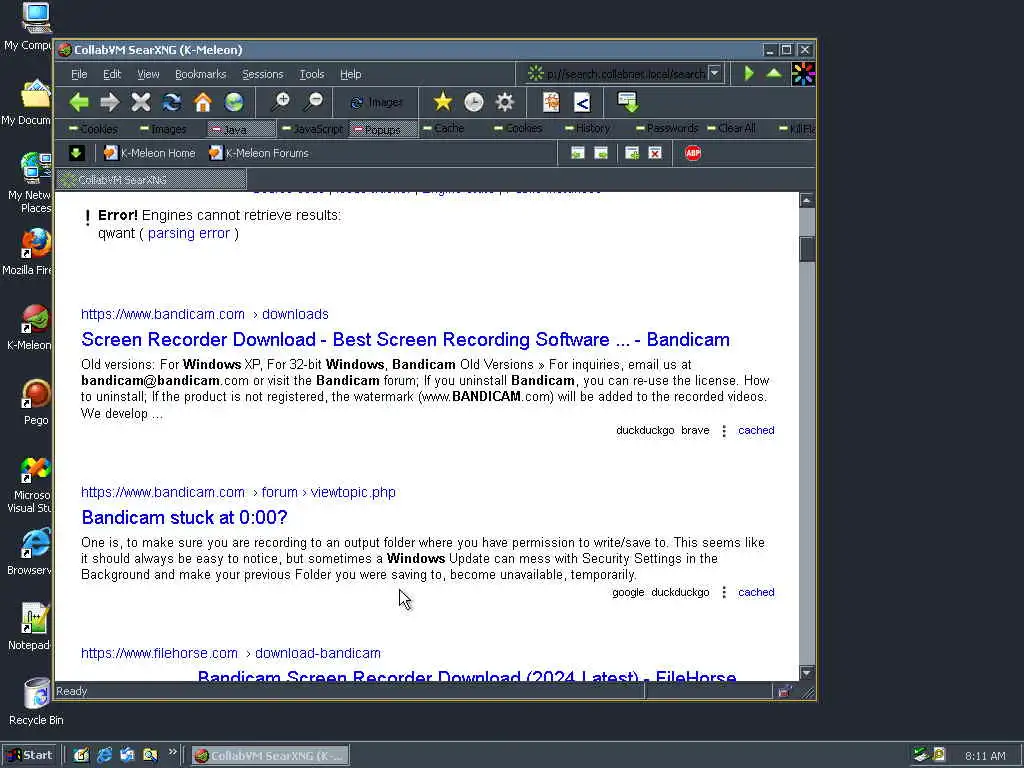Click the Adblock Plus ABP icon
This screenshot has height=768, width=1024.
693,153
